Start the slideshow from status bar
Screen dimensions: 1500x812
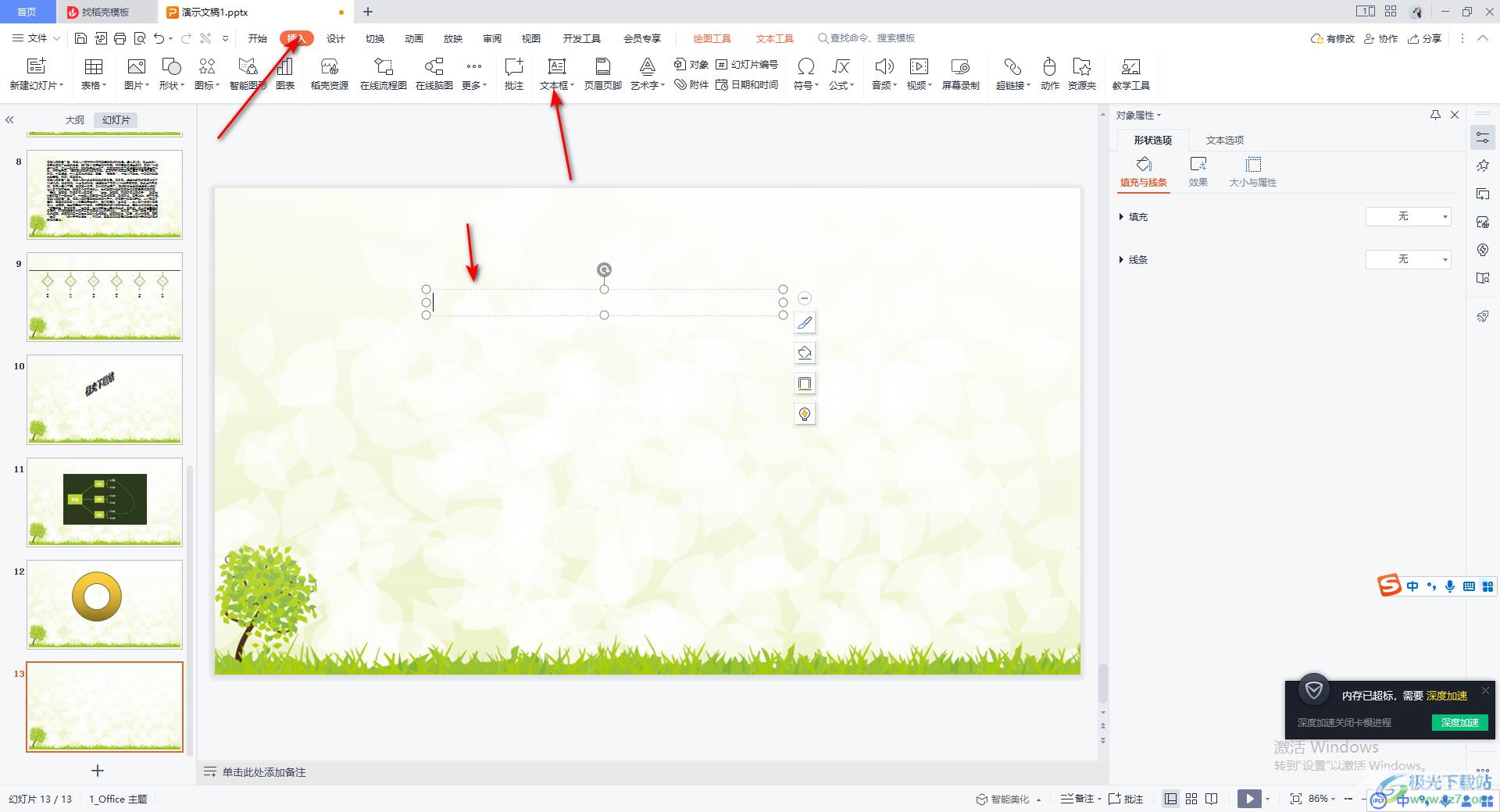coord(1248,799)
